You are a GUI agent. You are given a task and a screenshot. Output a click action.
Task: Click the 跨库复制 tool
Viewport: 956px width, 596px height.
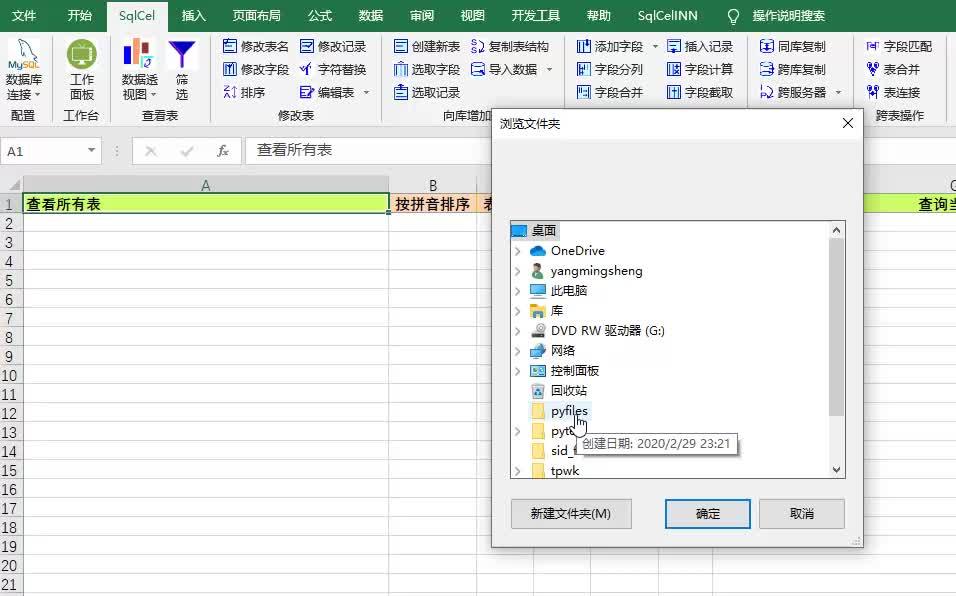[793, 69]
